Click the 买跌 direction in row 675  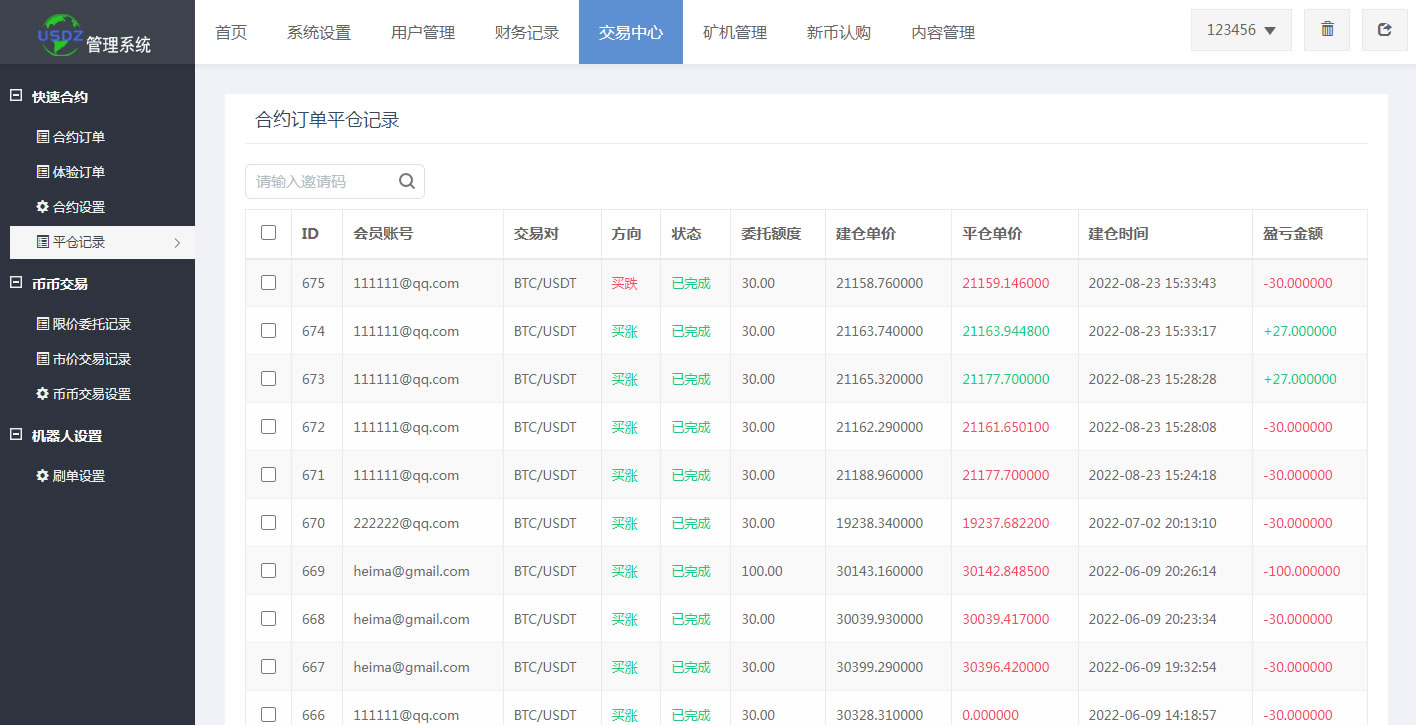[624, 283]
